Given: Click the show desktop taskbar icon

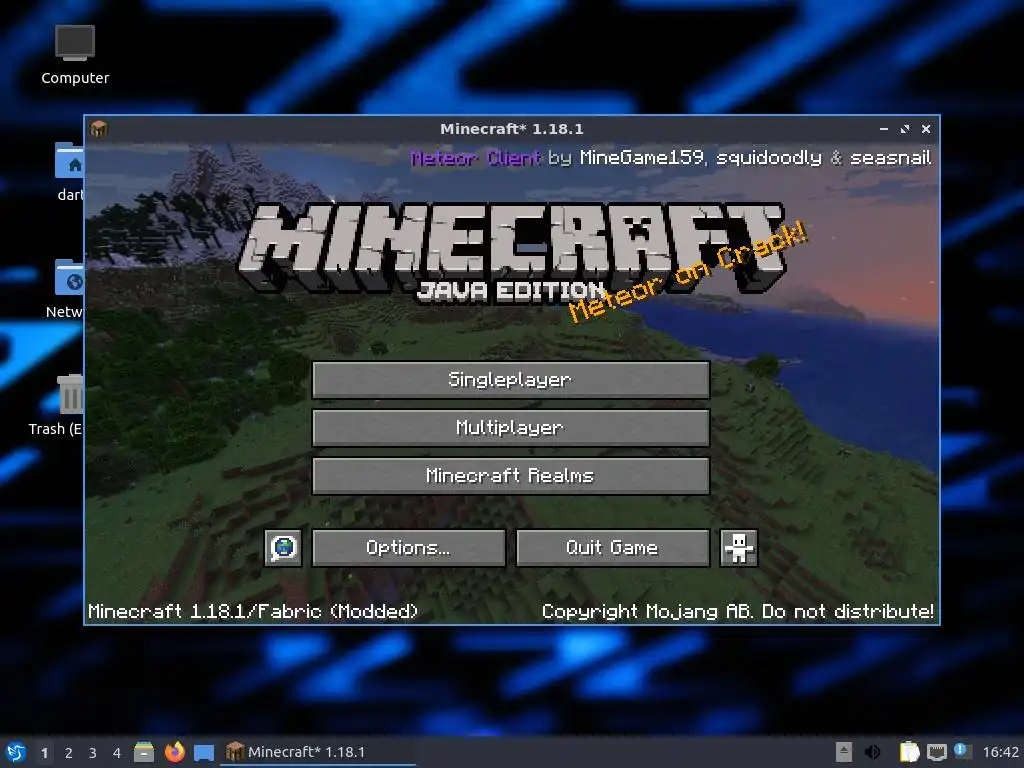Looking at the screenshot, I should 204,753.
